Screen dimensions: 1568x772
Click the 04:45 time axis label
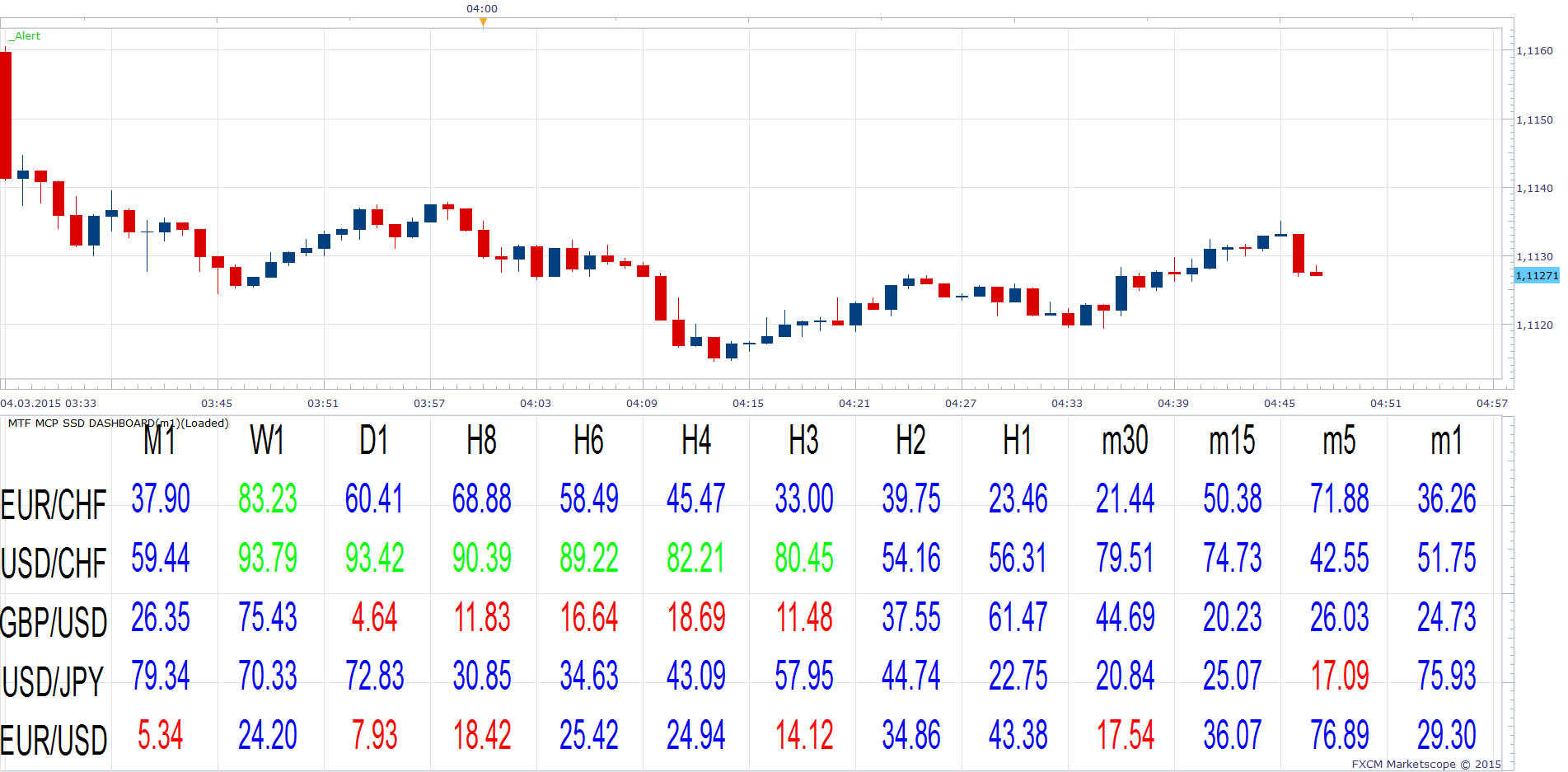(x=1280, y=404)
